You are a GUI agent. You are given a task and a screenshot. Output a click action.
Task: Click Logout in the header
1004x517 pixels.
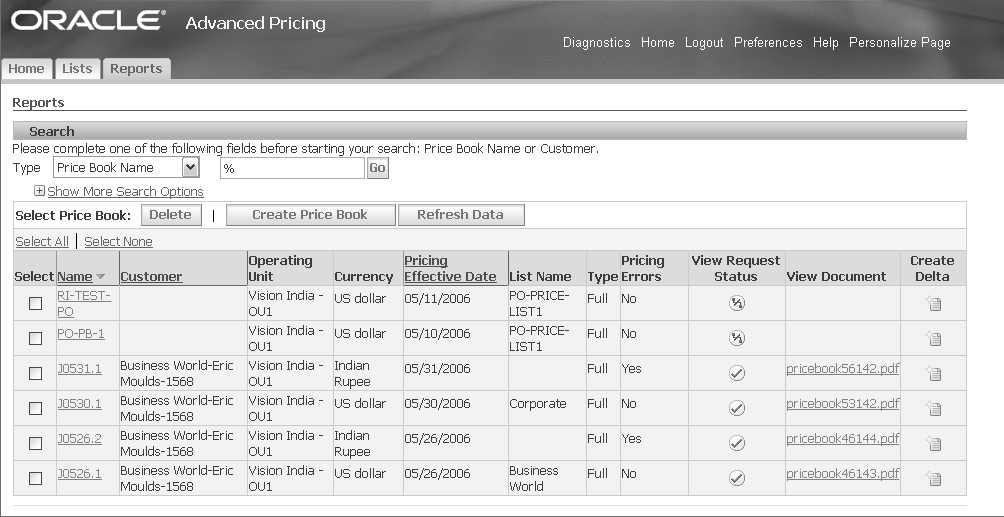click(x=704, y=42)
